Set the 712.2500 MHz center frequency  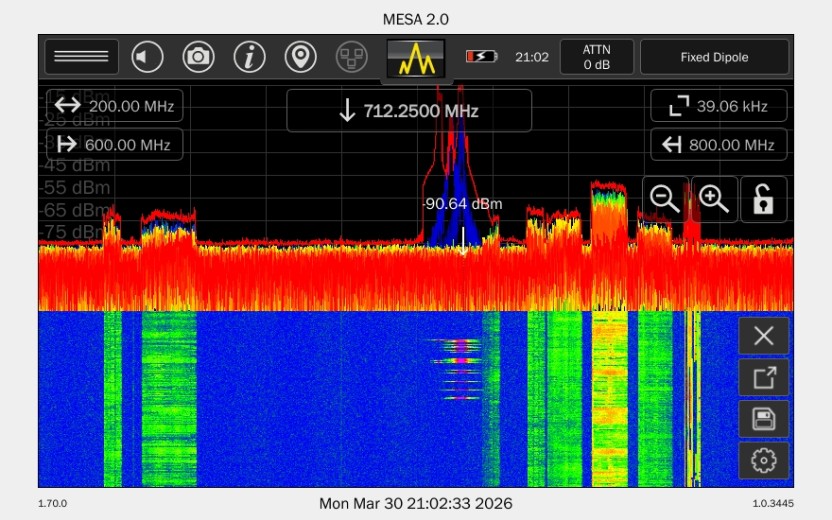[x=408, y=111]
